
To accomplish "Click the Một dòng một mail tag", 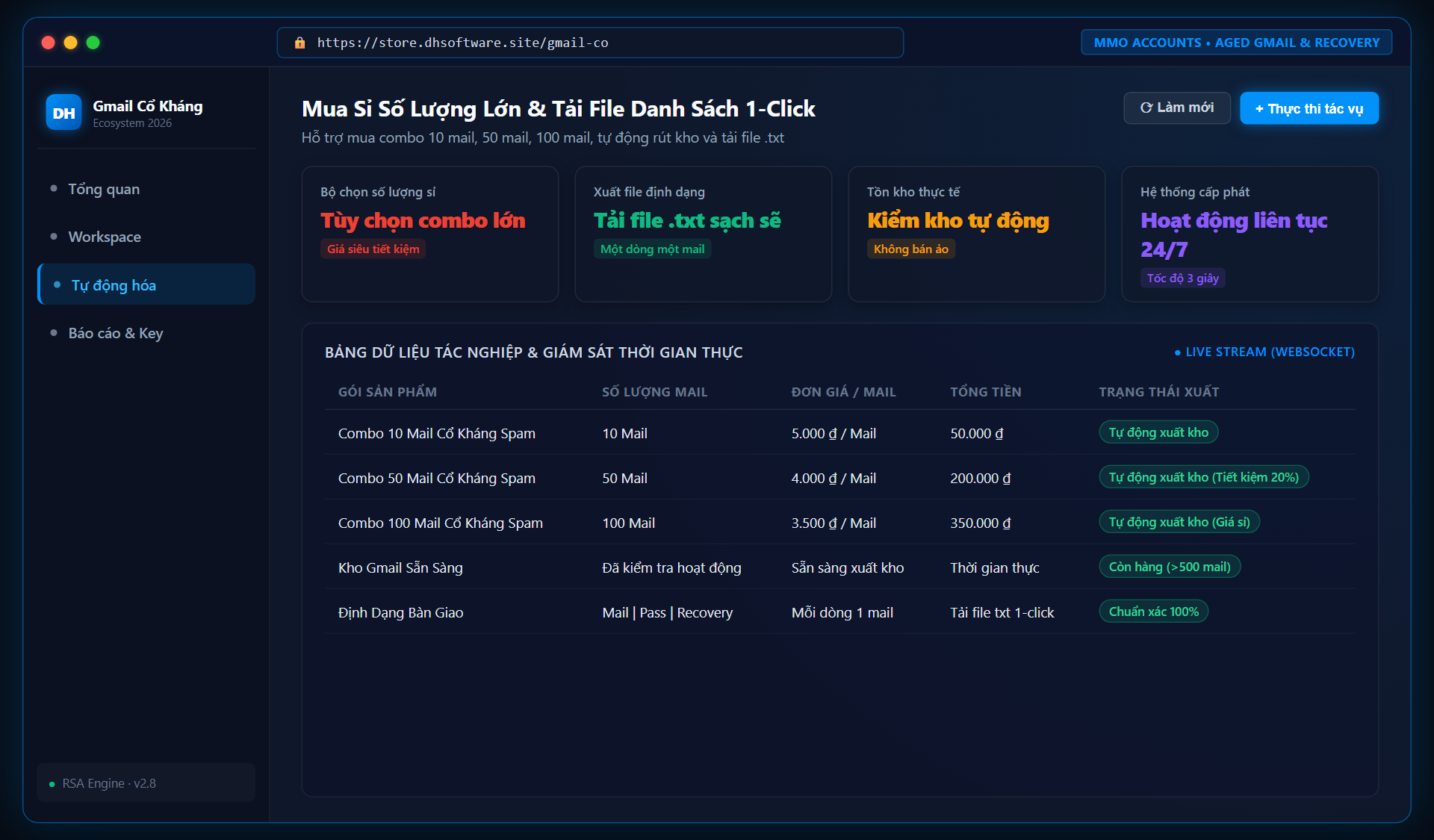I will pyautogui.click(x=652, y=249).
